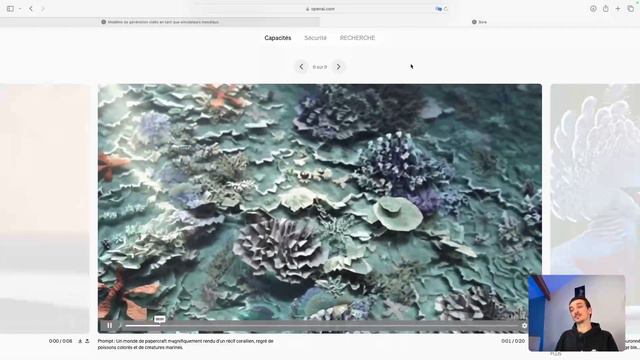Pause the coral reef video
640x360 pixels.
click(x=109, y=325)
